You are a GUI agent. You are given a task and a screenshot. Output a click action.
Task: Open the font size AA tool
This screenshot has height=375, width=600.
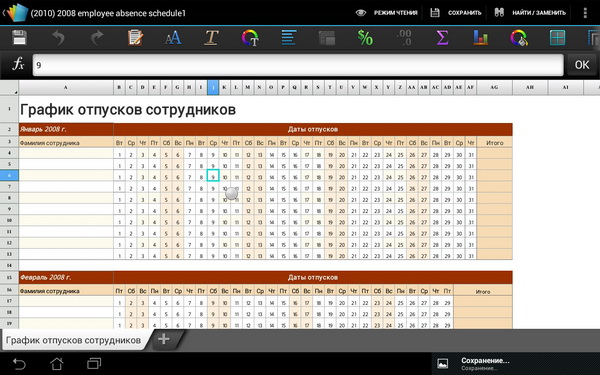click(x=173, y=38)
